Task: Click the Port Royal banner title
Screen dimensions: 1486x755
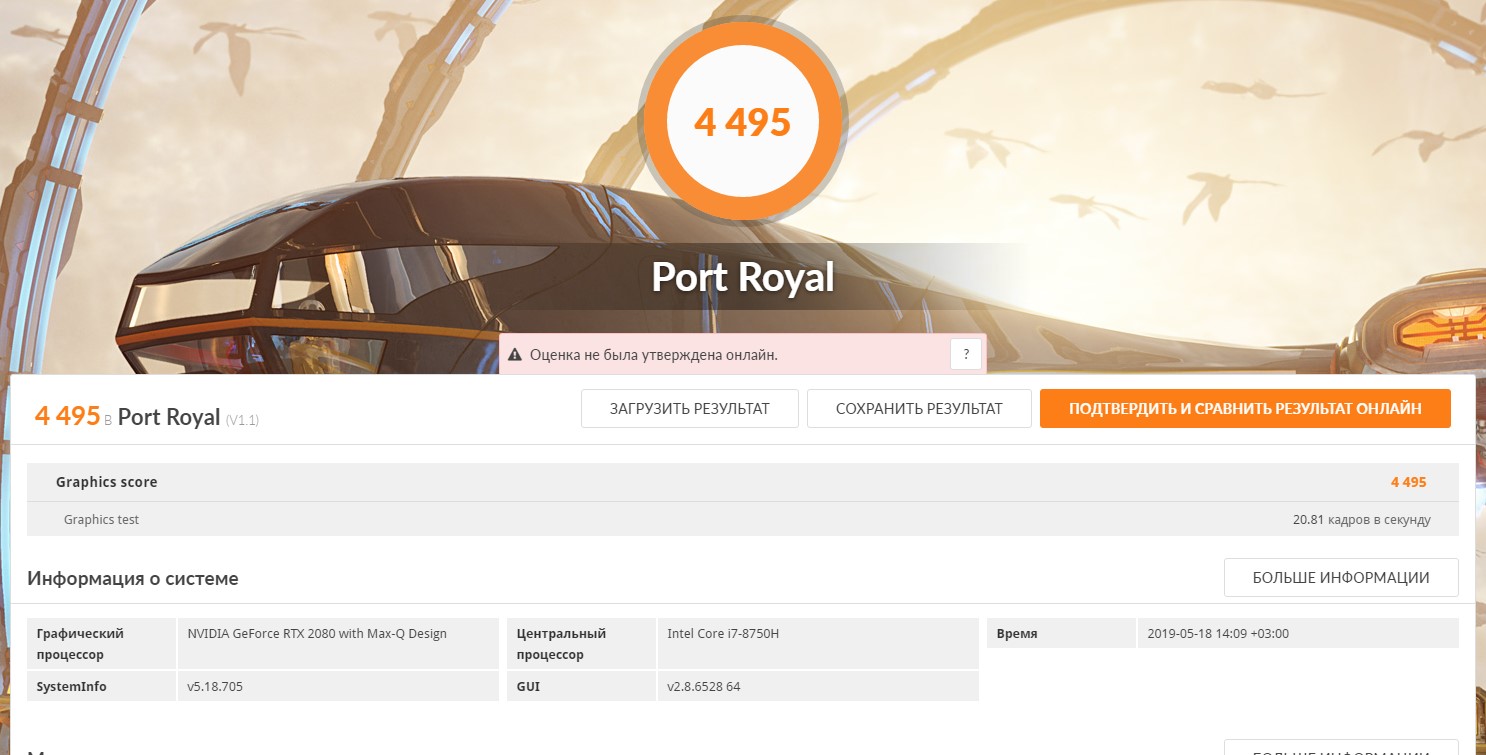Action: [742, 277]
